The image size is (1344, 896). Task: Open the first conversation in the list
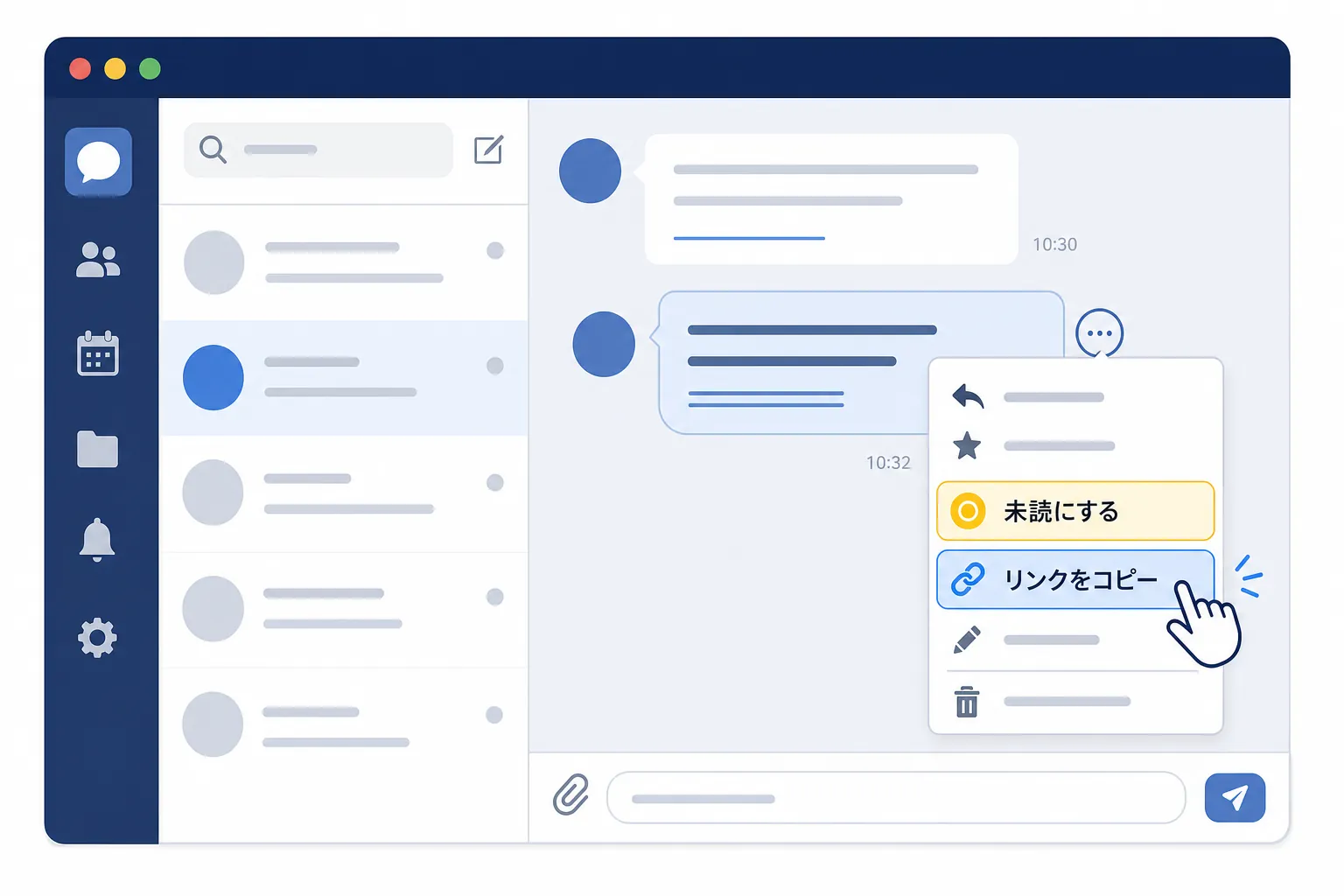coord(344,262)
